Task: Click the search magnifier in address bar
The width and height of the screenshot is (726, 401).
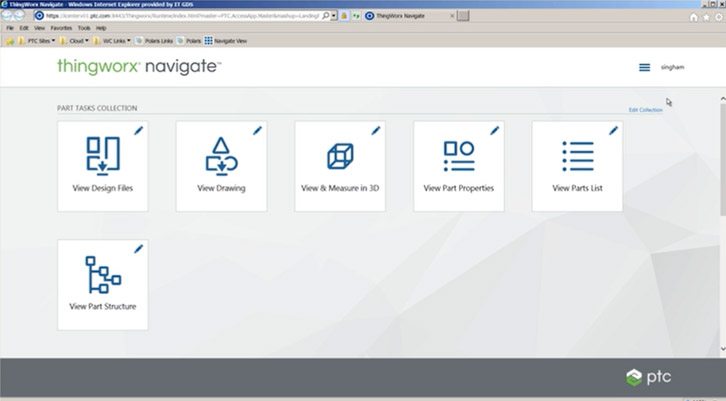Action: click(x=325, y=16)
